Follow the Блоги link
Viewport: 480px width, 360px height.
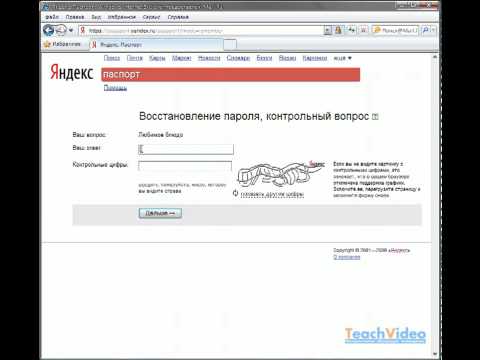coord(264,58)
